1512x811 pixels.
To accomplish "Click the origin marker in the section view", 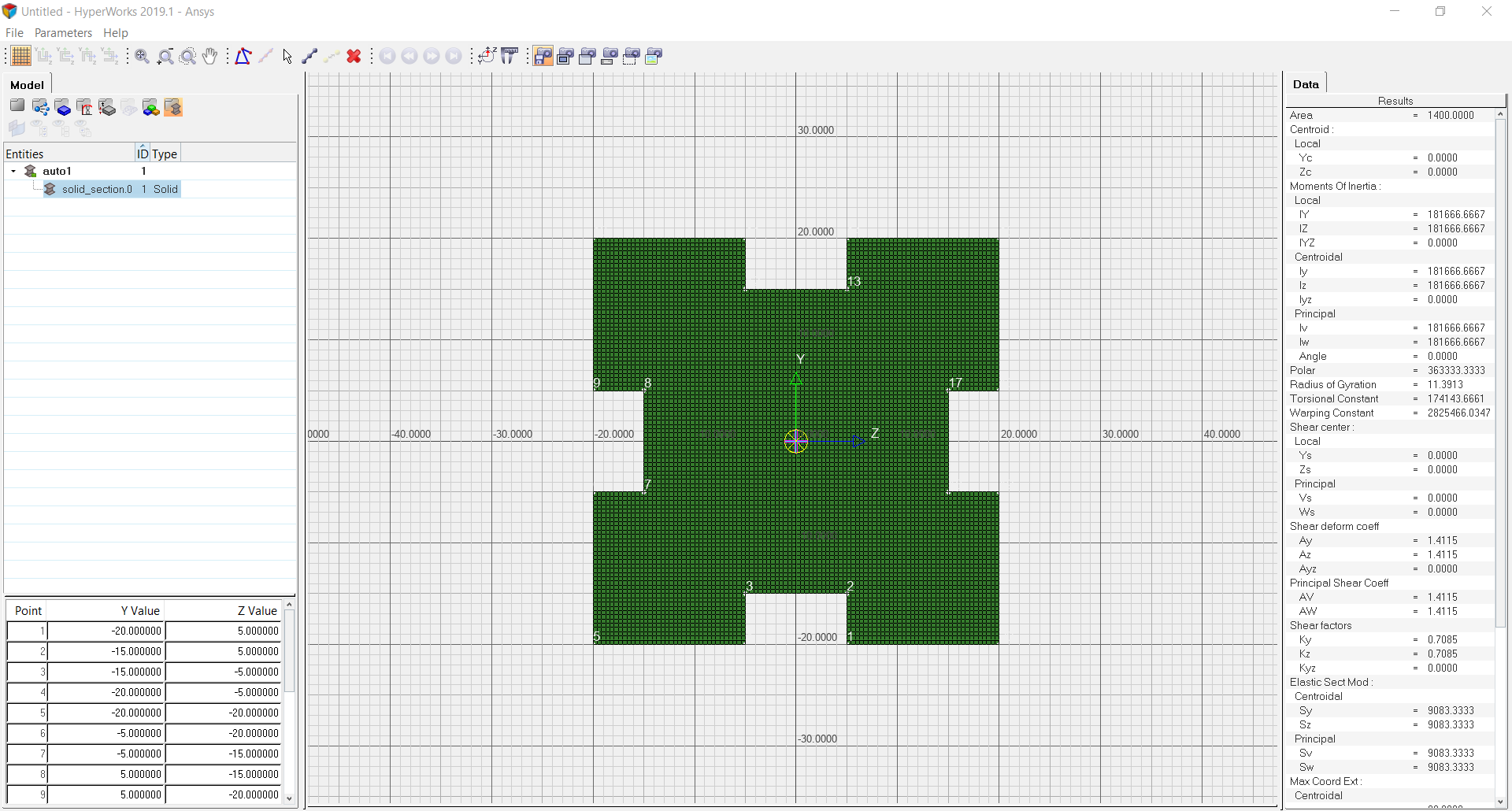I will coord(796,441).
